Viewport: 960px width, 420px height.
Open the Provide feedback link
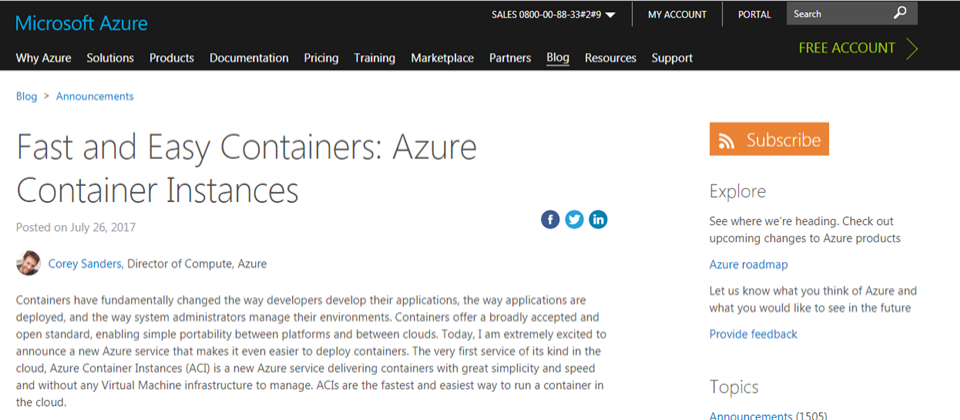753,334
